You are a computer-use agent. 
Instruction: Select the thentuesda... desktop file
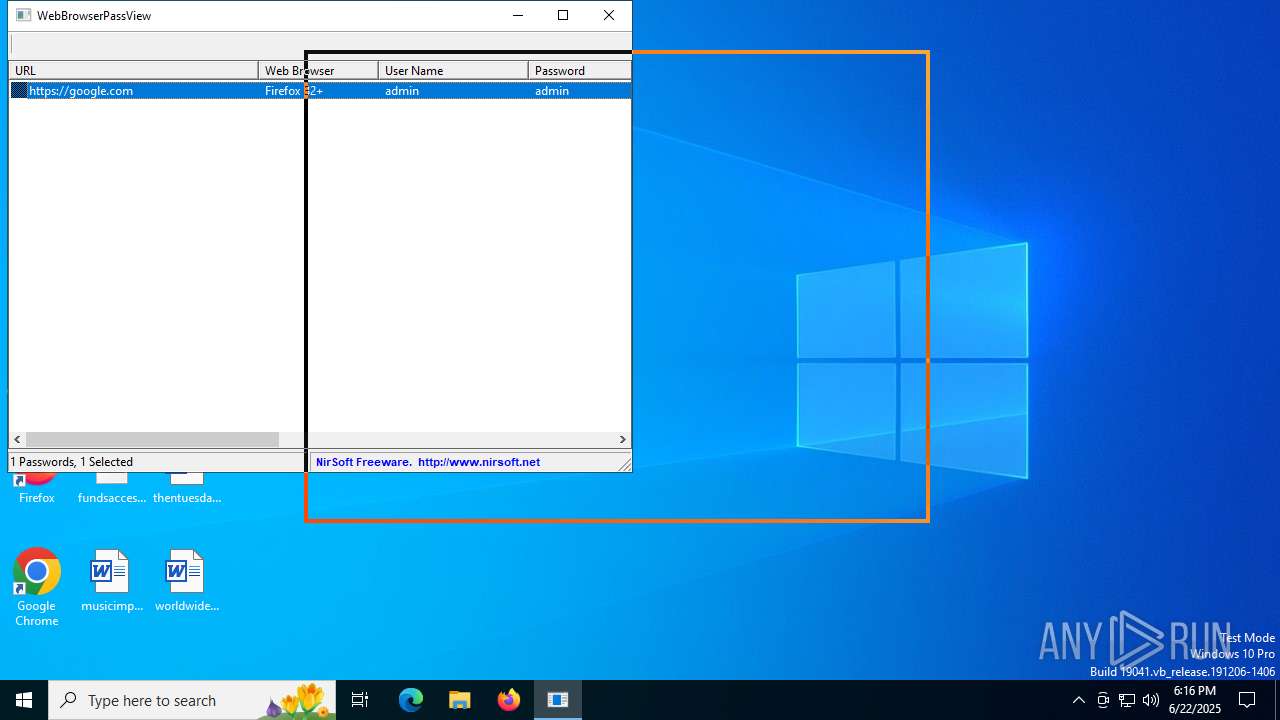(187, 490)
